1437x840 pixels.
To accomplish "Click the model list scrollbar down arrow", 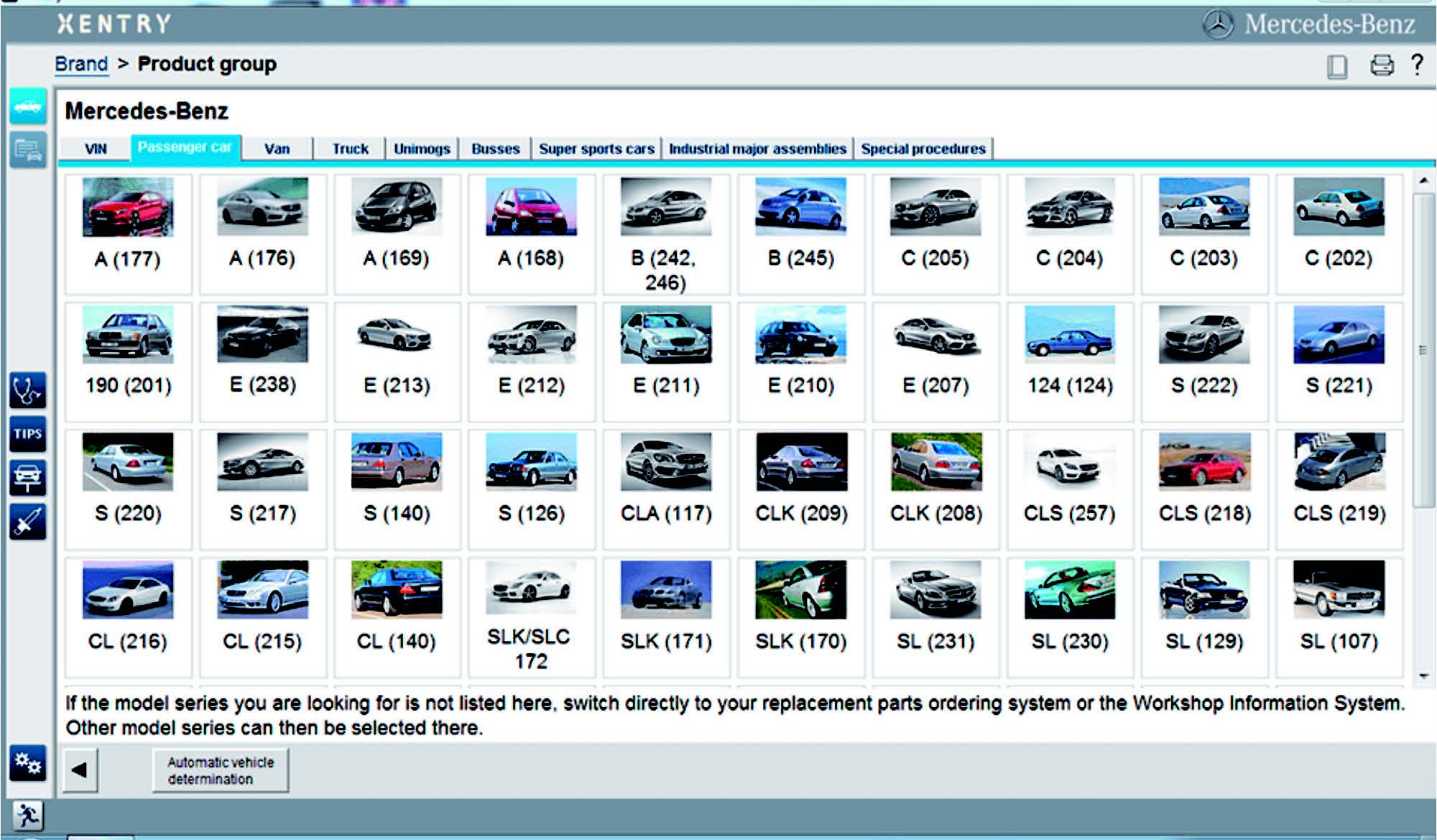I will coord(1423,676).
